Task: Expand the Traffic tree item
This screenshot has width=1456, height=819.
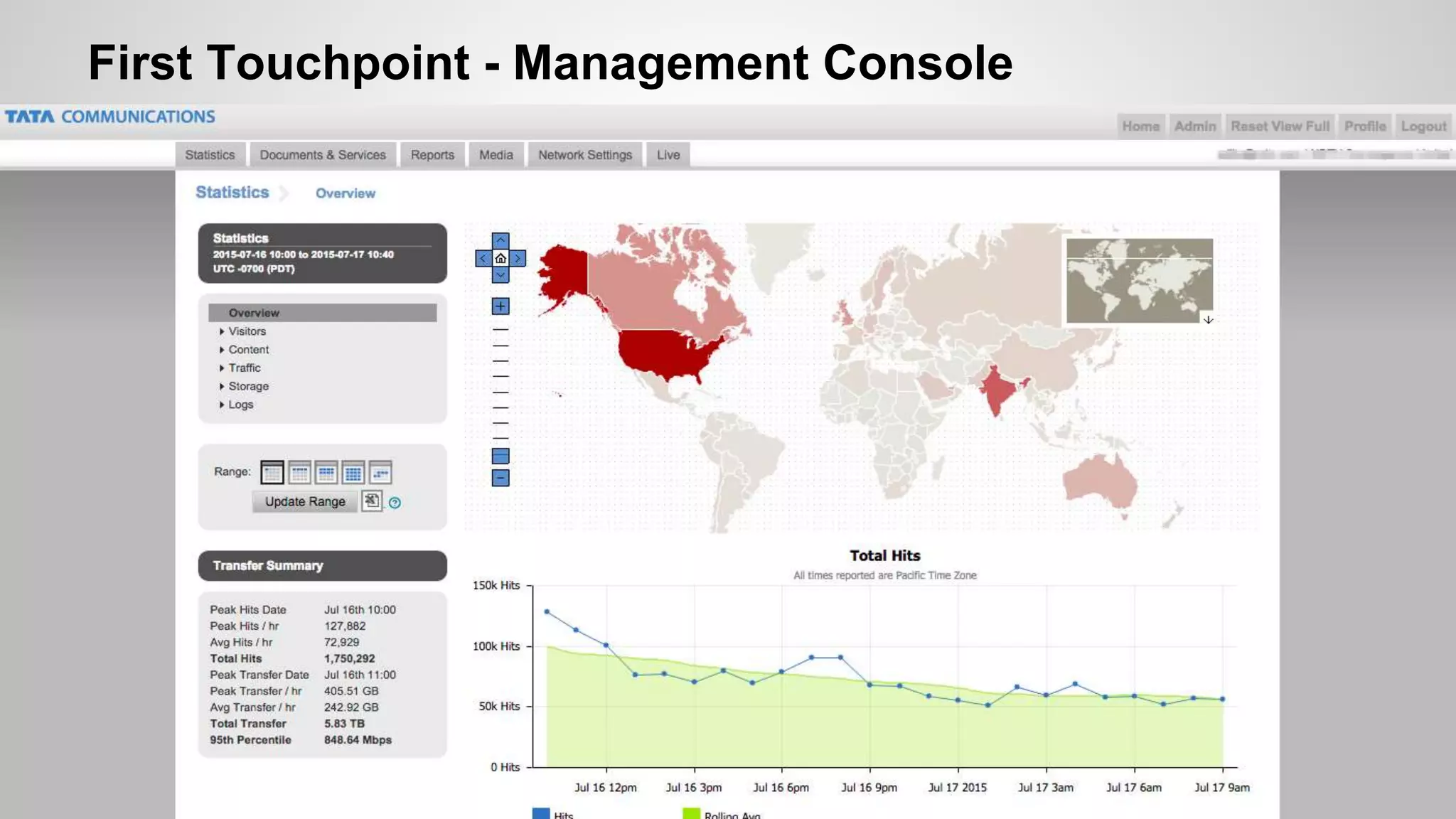Action: click(x=222, y=368)
